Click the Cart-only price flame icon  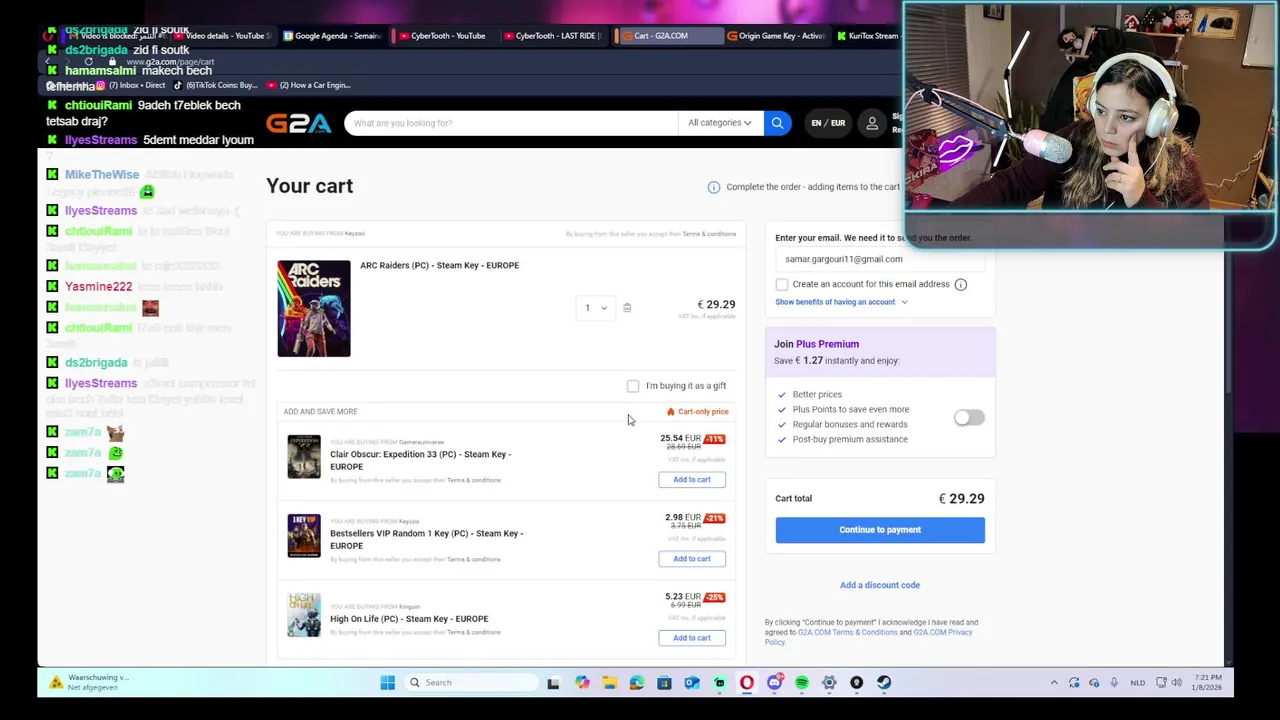670,412
